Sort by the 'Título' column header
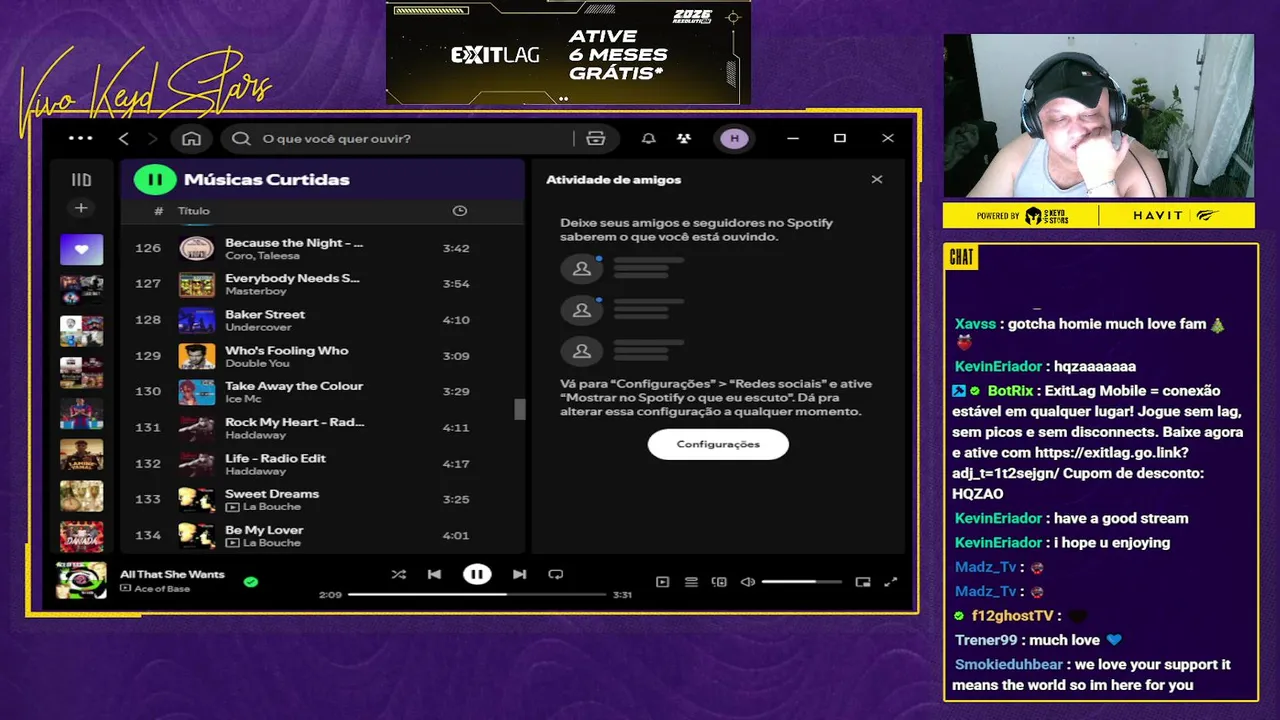 click(194, 211)
